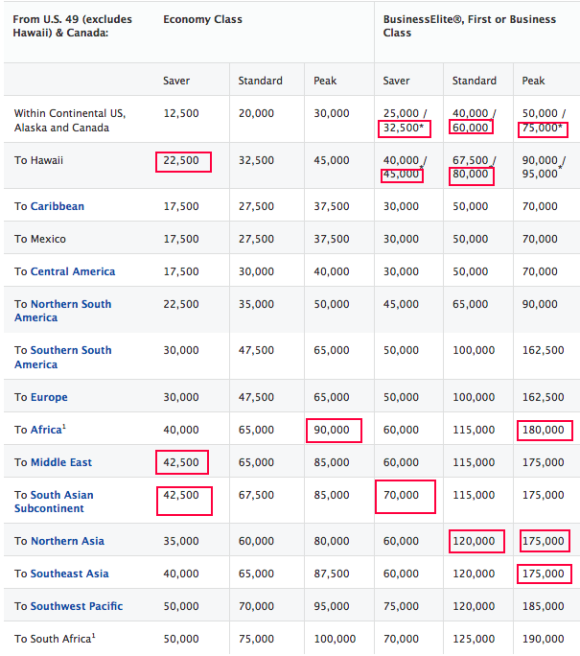This screenshot has height=656, width=580.
Task: Click '175,000' in the Southeast Asia row
Action: pyautogui.click(x=543, y=574)
